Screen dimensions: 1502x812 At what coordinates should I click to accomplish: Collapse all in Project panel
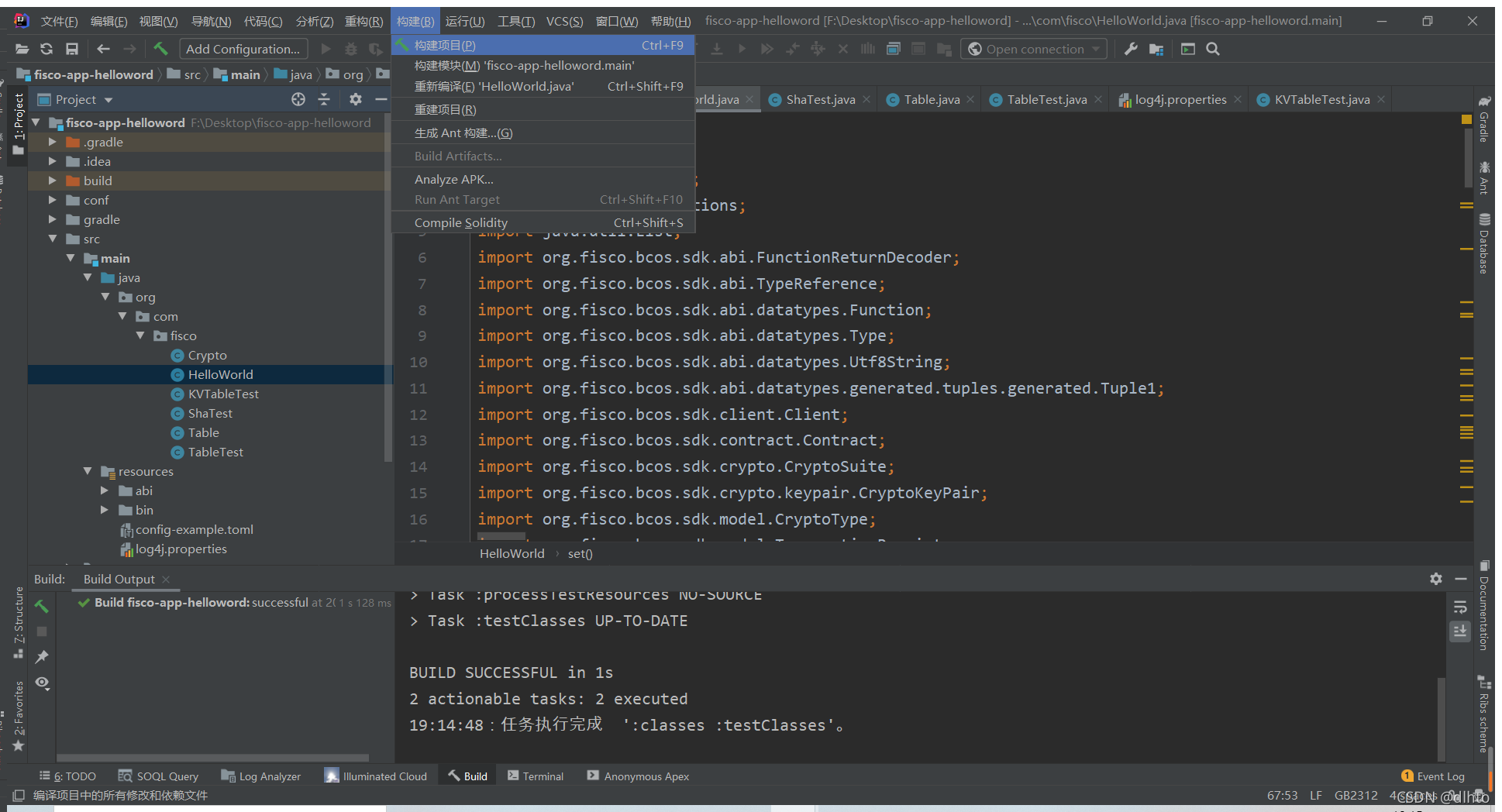324,99
